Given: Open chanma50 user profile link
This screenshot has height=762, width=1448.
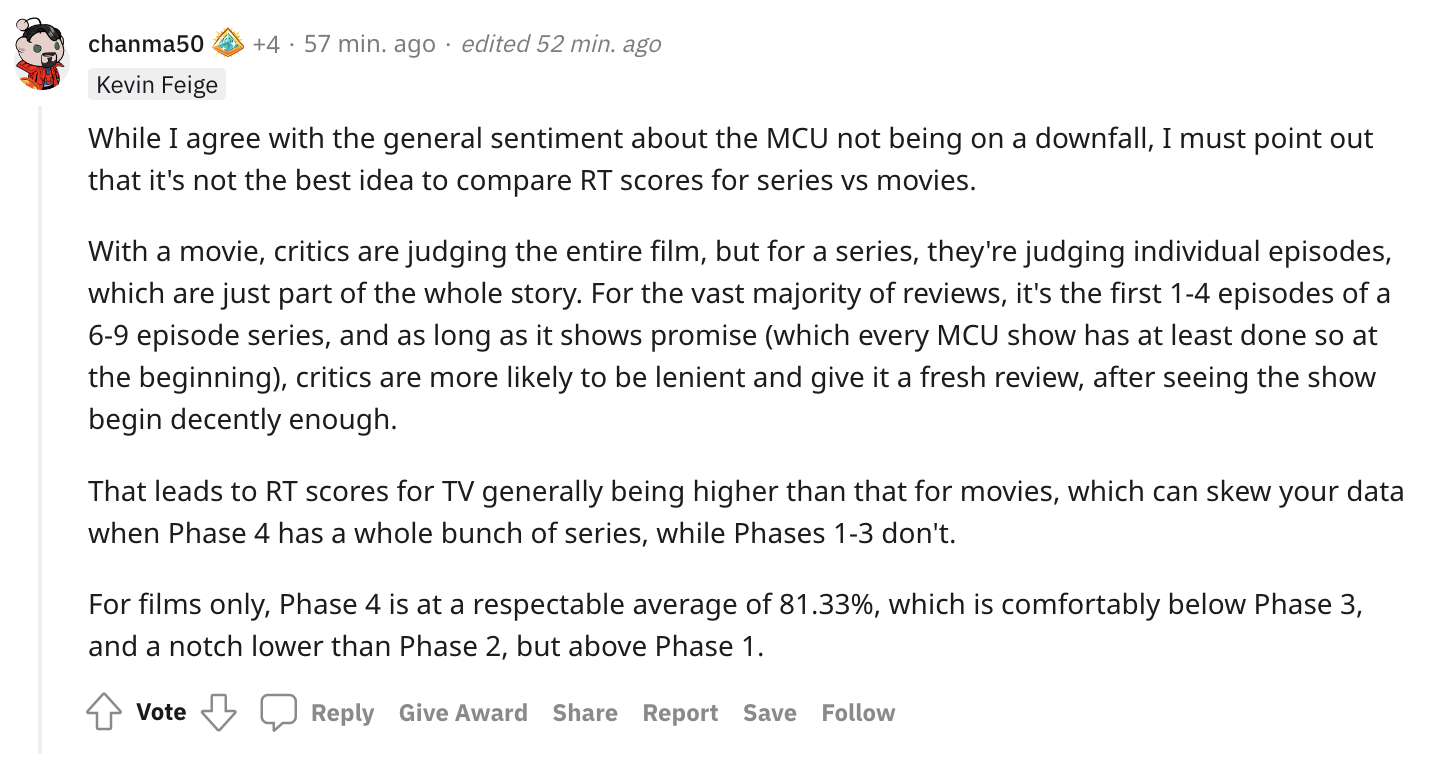Looking at the screenshot, I should point(146,44).
